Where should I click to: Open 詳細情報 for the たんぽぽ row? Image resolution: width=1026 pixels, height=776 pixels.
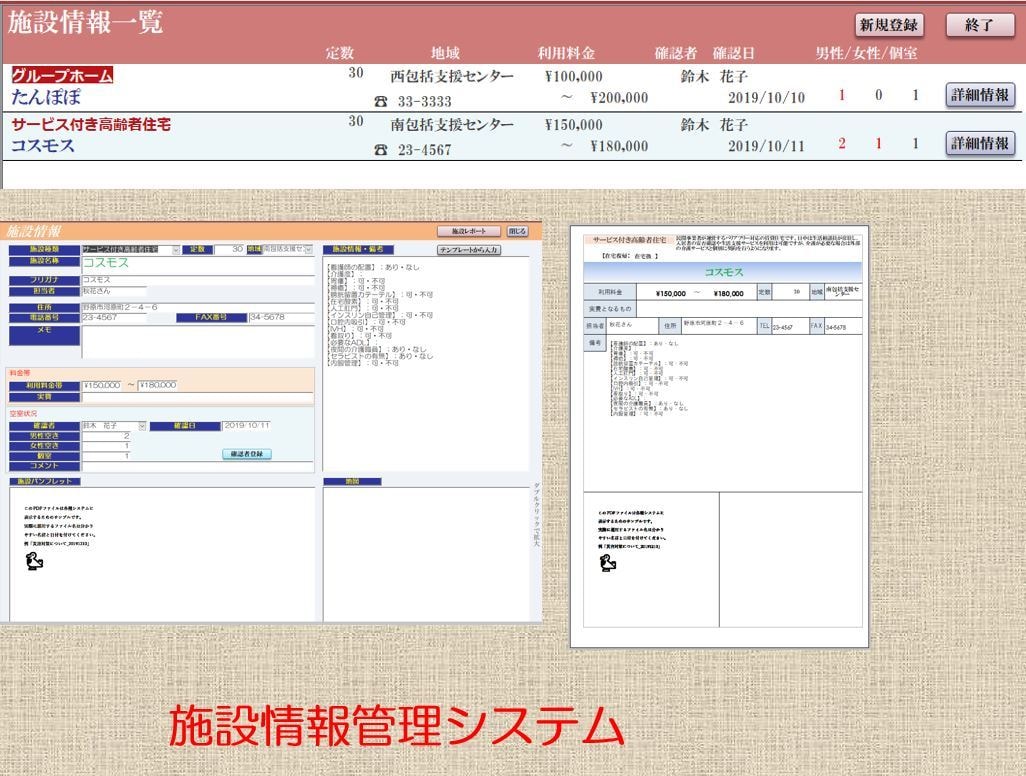coord(980,95)
